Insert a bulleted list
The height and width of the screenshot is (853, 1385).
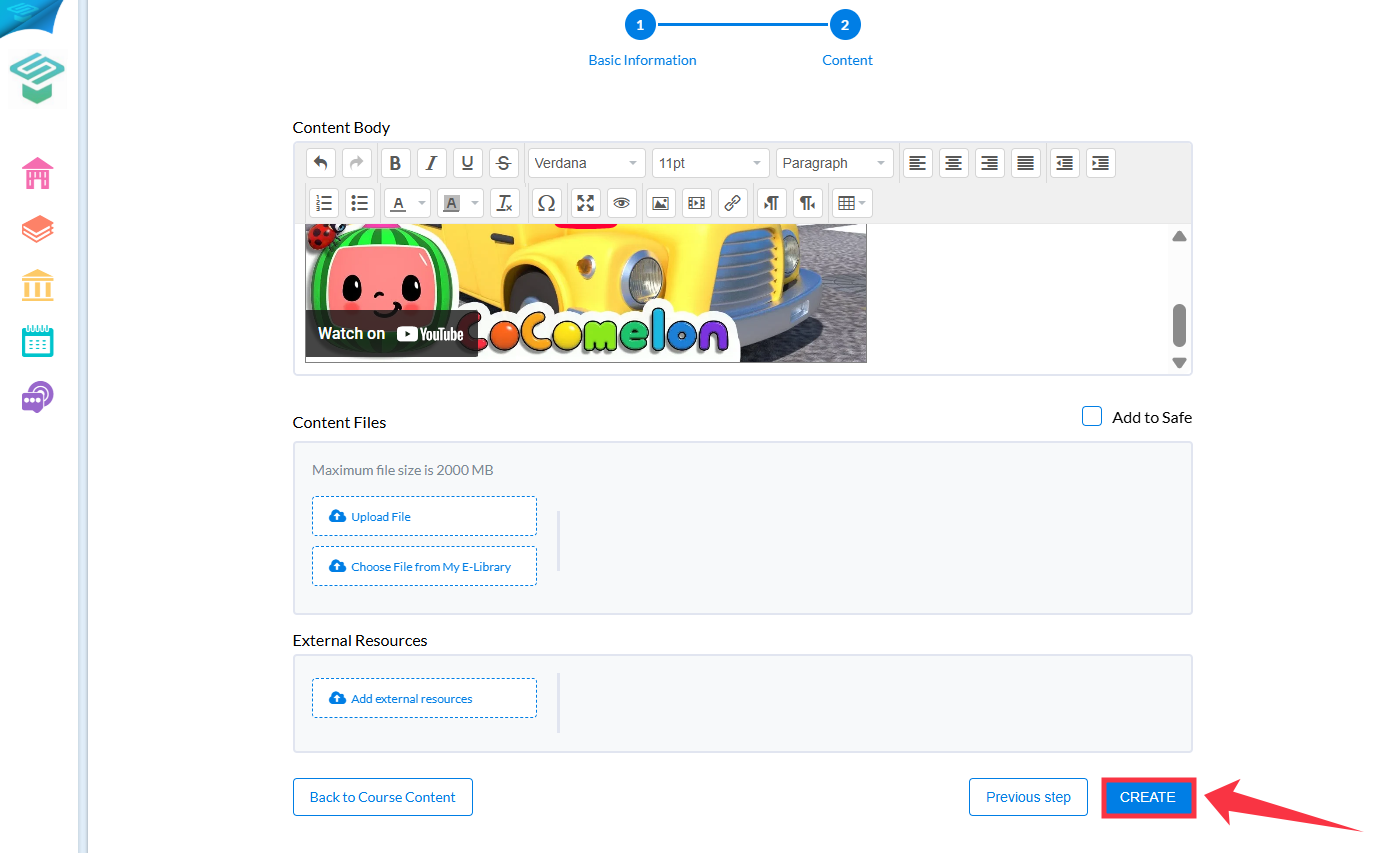(360, 203)
